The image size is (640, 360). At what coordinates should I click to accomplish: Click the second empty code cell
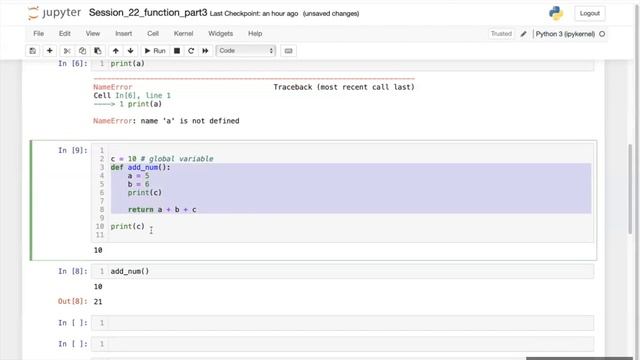coord(342,344)
